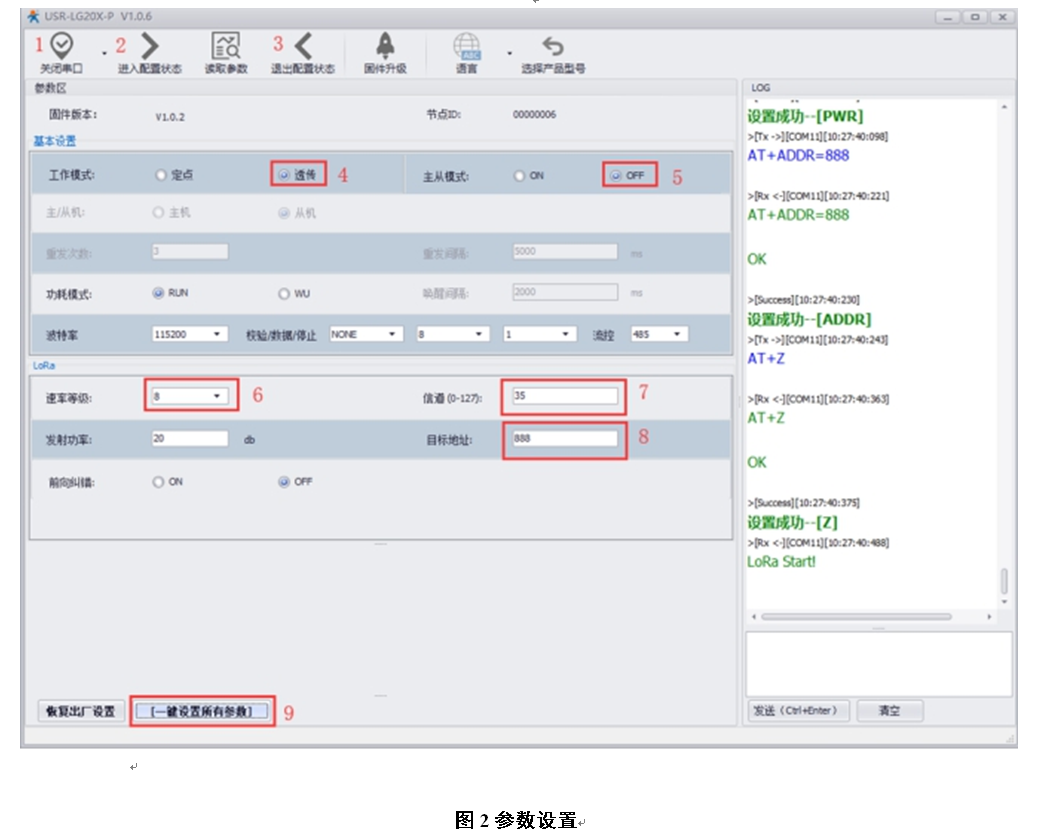Open the 波特率 115200 baud rate dropdown

coord(190,334)
